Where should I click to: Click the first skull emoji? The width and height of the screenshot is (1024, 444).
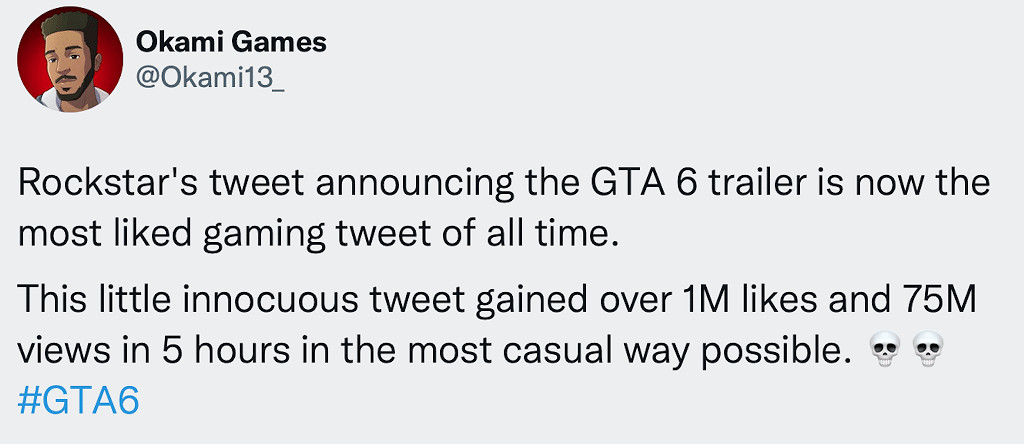click(881, 351)
